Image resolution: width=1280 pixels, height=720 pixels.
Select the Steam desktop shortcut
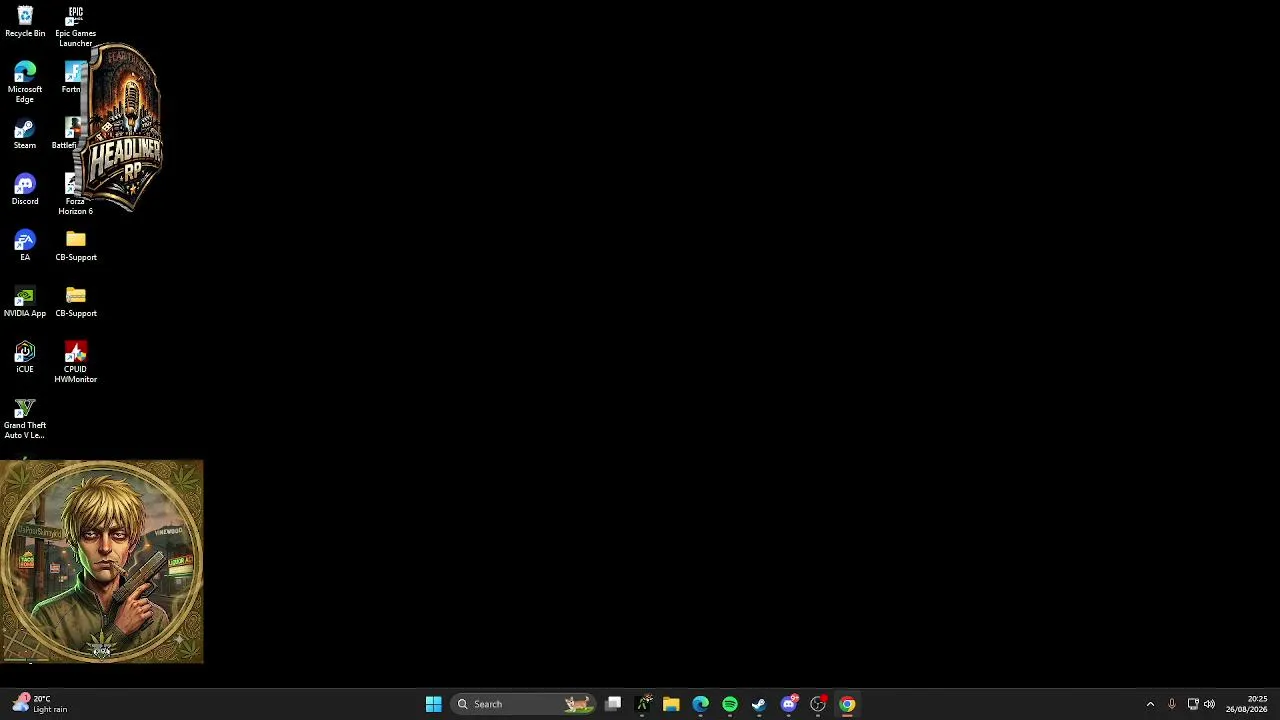[25, 134]
